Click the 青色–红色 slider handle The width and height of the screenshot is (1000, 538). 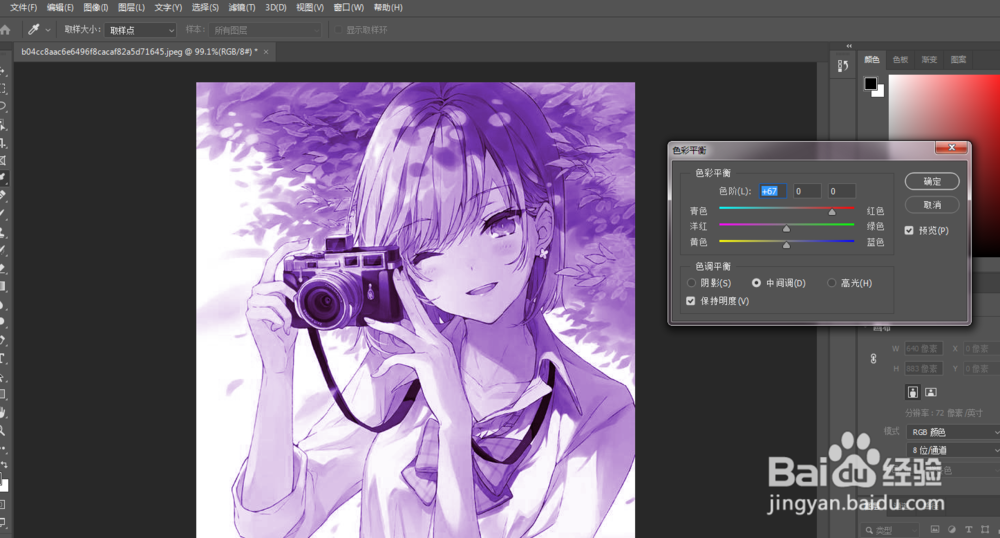click(832, 212)
